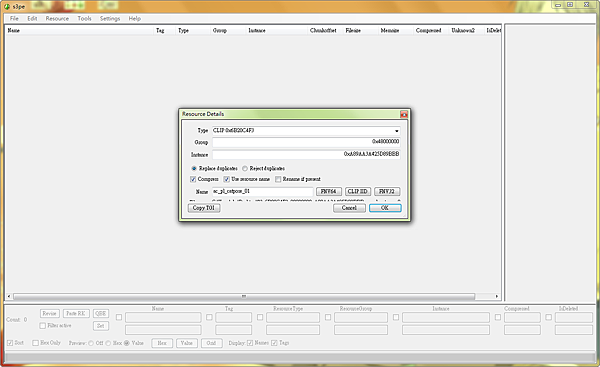Set Preview to Hex radio button
Viewport: 600px width, 367px height.
pyautogui.click(x=108, y=343)
